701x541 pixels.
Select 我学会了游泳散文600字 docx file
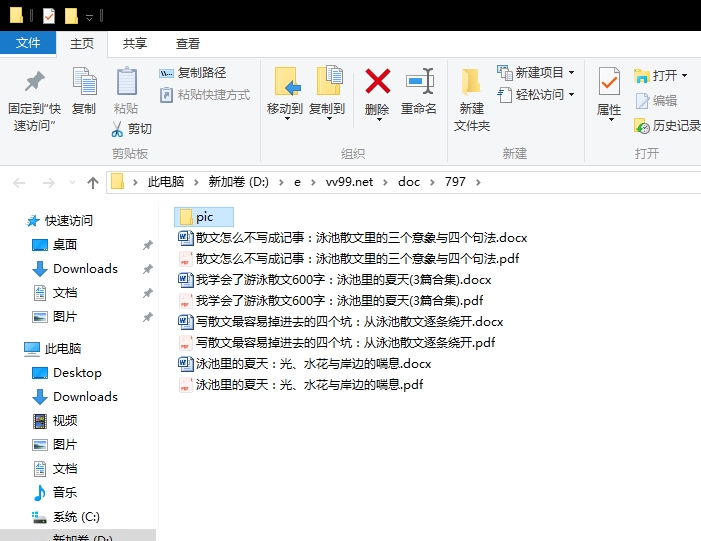334,279
